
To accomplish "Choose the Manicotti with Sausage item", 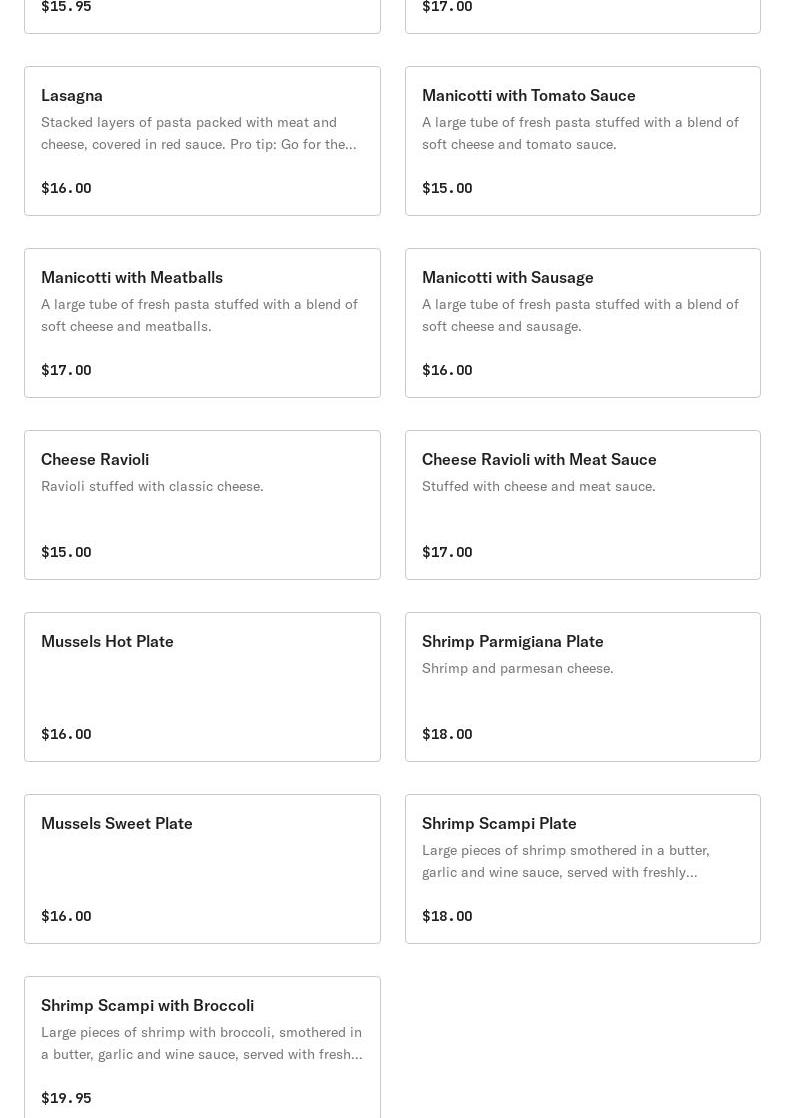I will (x=582, y=323).
